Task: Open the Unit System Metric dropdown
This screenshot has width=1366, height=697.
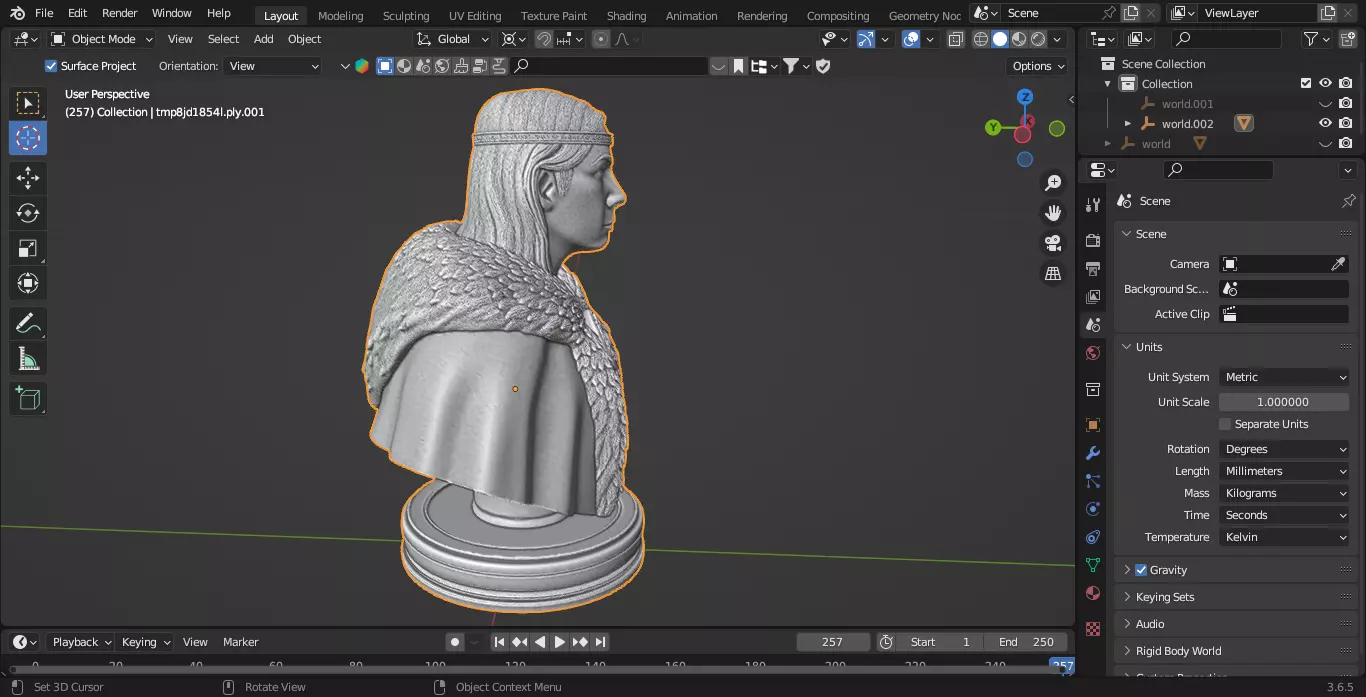Action: [x=1285, y=377]
